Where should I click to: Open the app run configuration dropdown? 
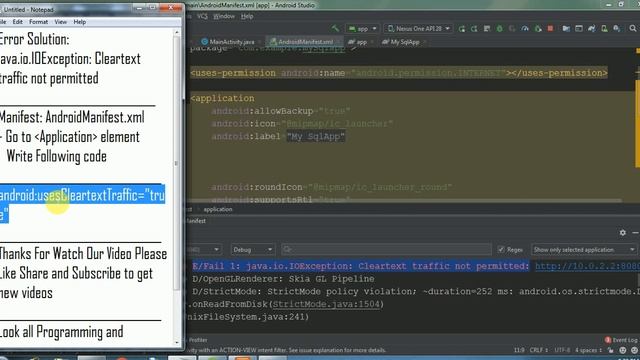(362, 29)
